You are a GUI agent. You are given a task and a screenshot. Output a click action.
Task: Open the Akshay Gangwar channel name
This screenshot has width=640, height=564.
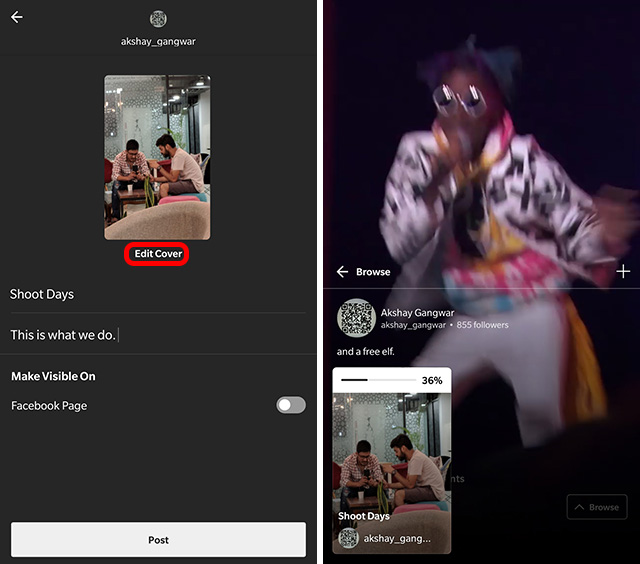[x=417, y=312]
